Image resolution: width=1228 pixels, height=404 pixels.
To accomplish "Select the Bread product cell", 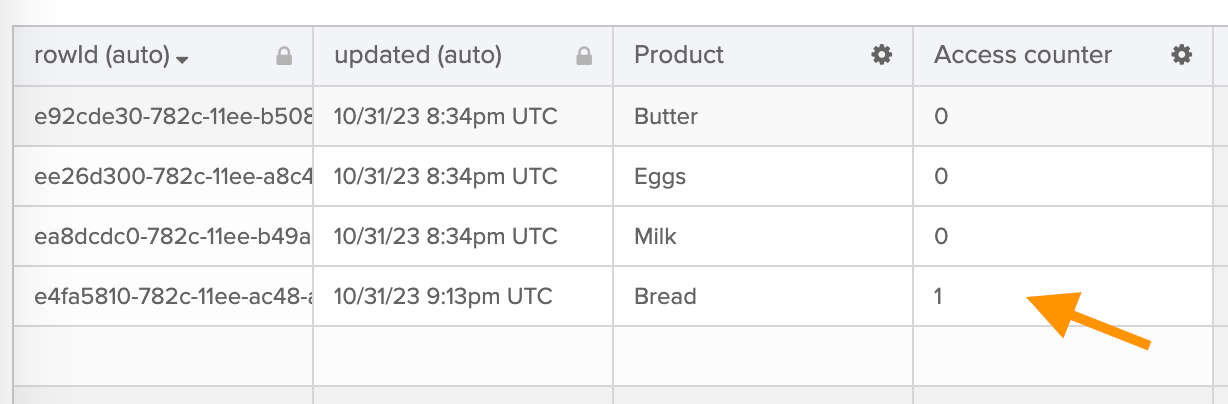I will pyautogui.click(x=665, y=296).
